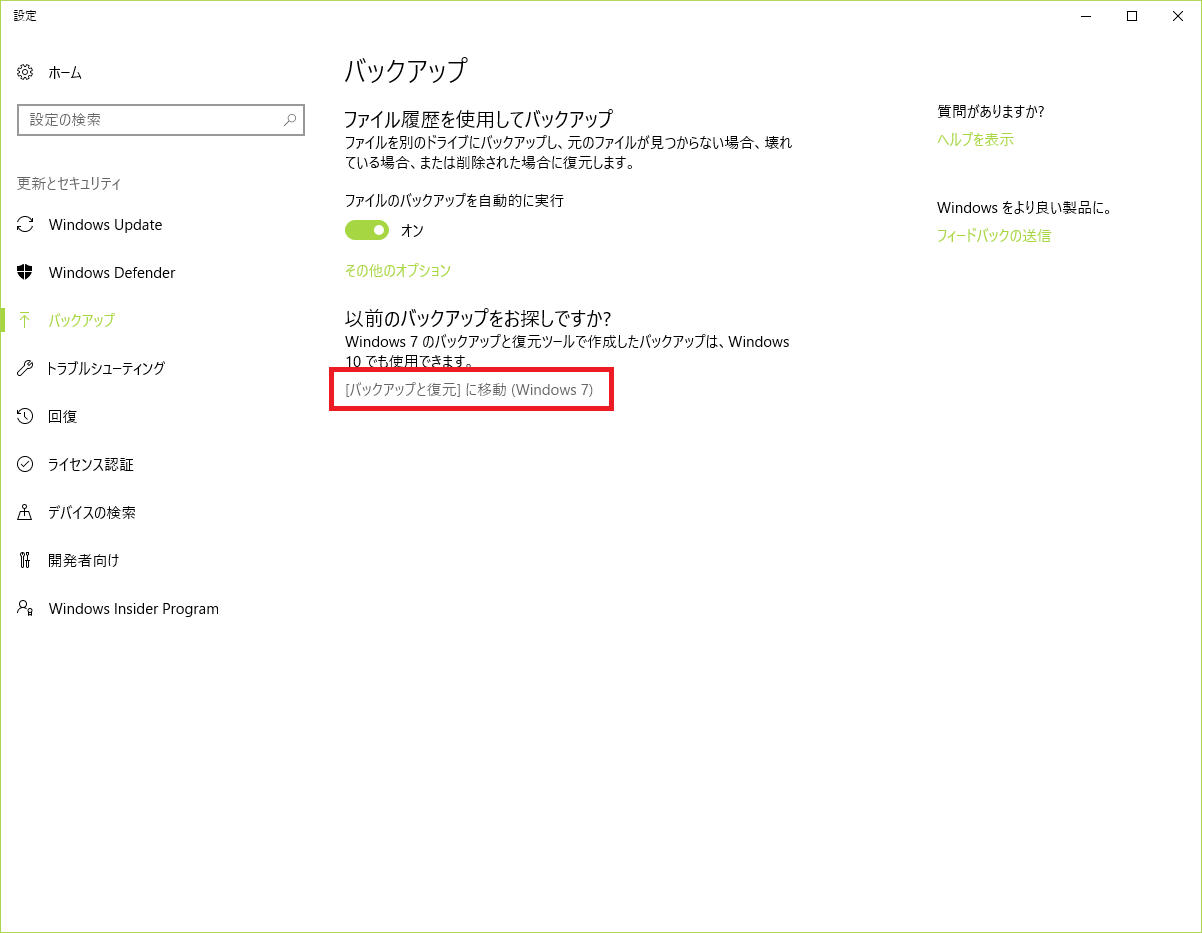Select the トラブルシューティング wrench icon
Image resolution: width=1202 pixels, height=933 pixels.
(x=25, y=368)
